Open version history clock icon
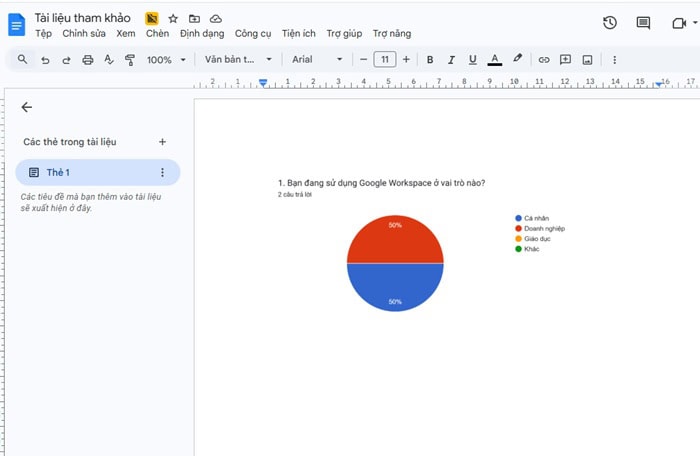This screenshot has width=700, height=456. coord(610,23)
